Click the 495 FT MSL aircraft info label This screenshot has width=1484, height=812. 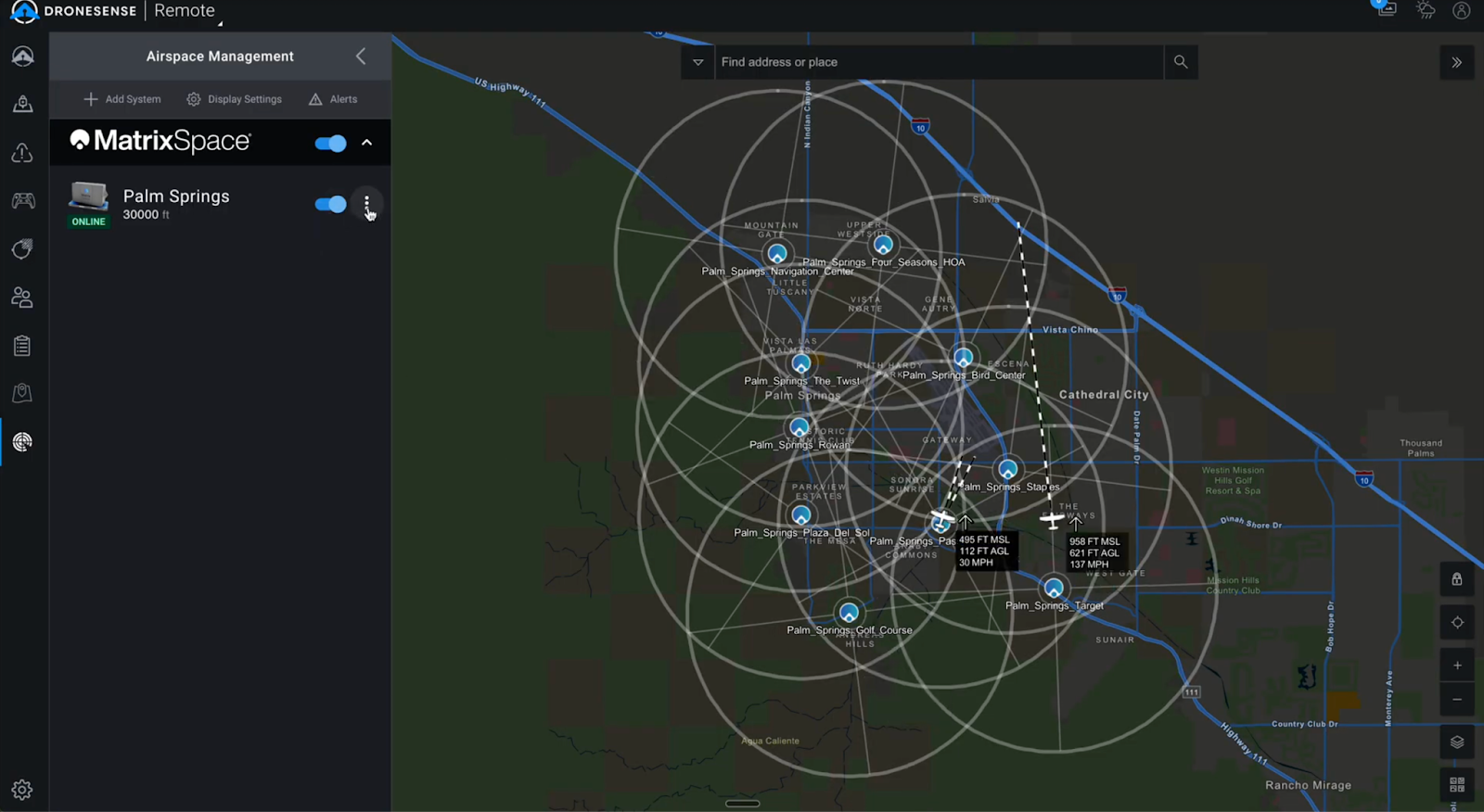click(x=986, y=551)
